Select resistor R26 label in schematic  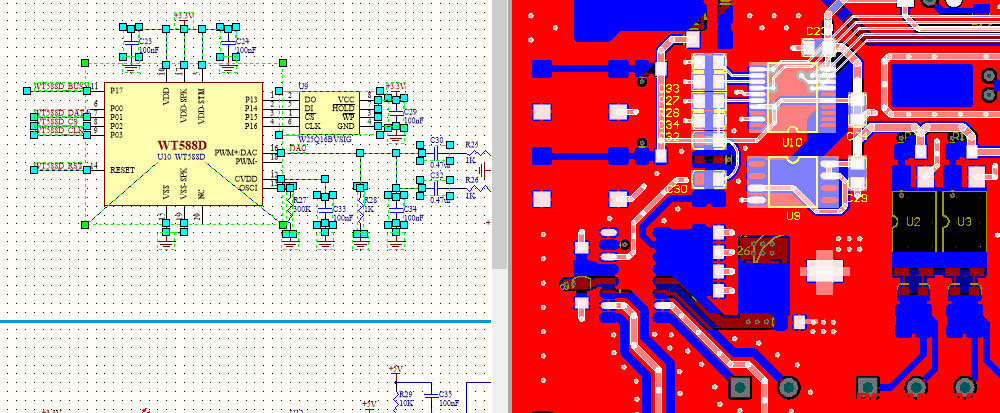(x=471, y=180)
